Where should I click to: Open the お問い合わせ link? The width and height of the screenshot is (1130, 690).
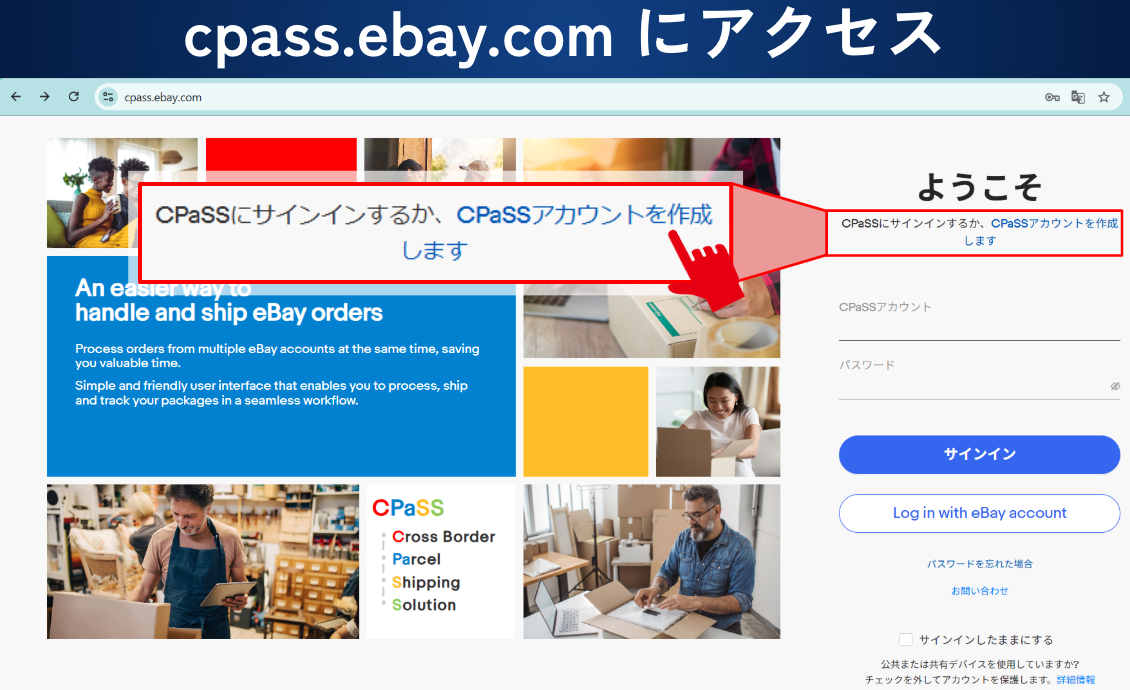pyautogui.click(x=979, y=591)
